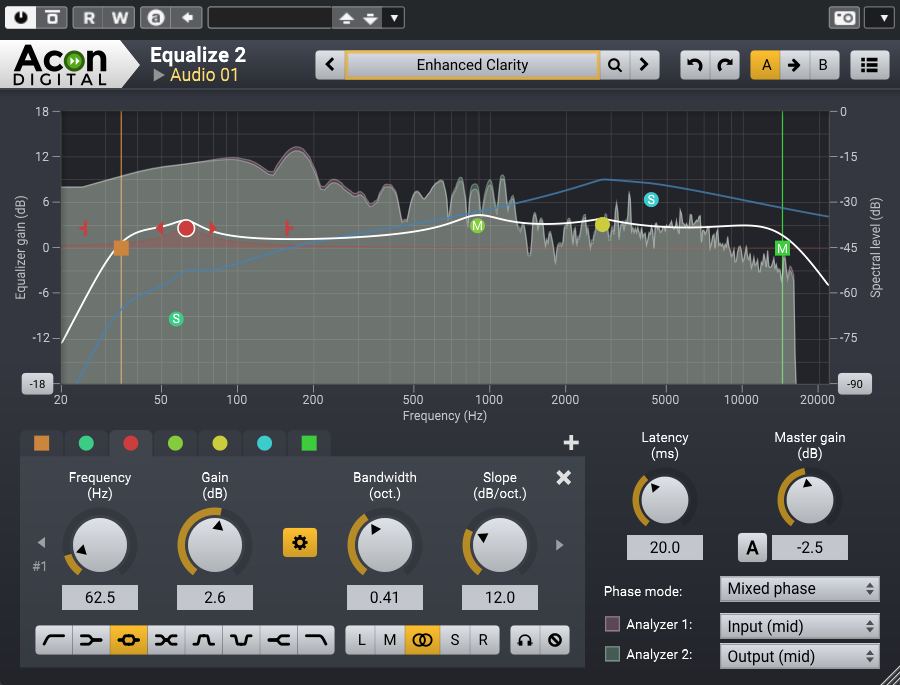
Task: Click the circled 'a' automation icon
Action: click(x=156, y=18)
